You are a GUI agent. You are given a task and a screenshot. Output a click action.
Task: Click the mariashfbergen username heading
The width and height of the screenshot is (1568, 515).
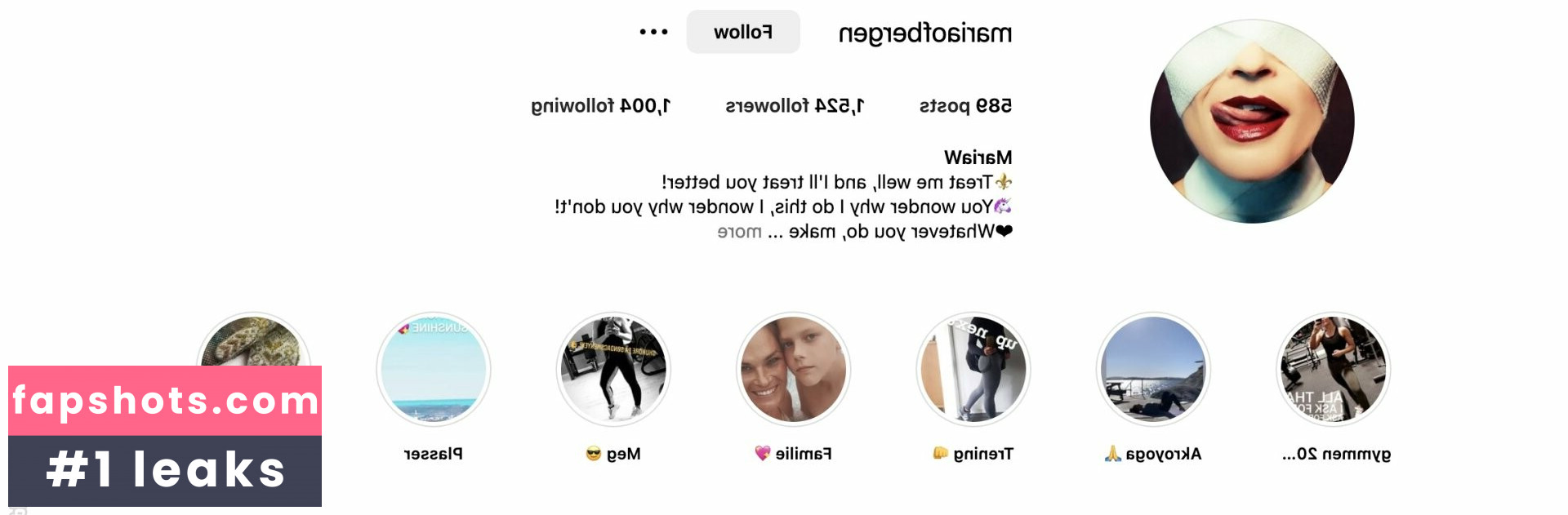[x=925, y=33]
